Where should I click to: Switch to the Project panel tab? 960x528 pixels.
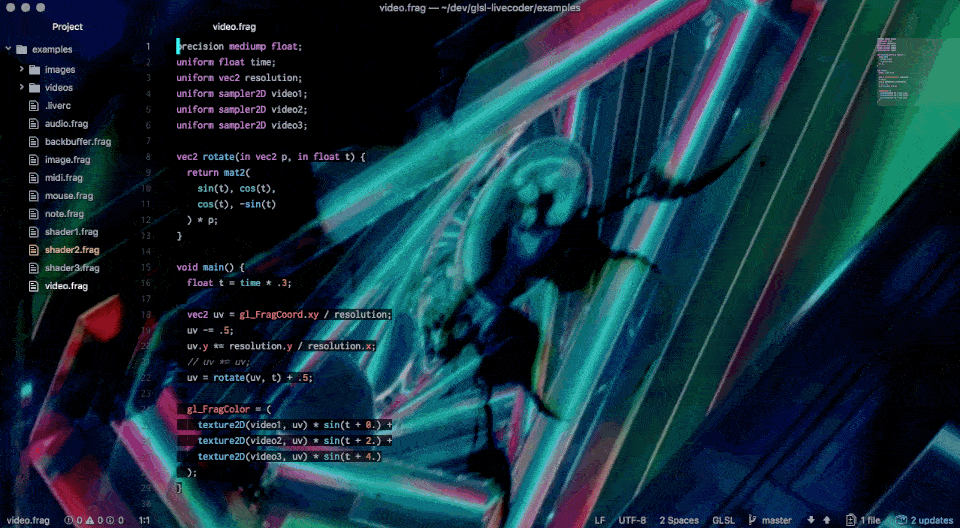[x=67, y=26]
